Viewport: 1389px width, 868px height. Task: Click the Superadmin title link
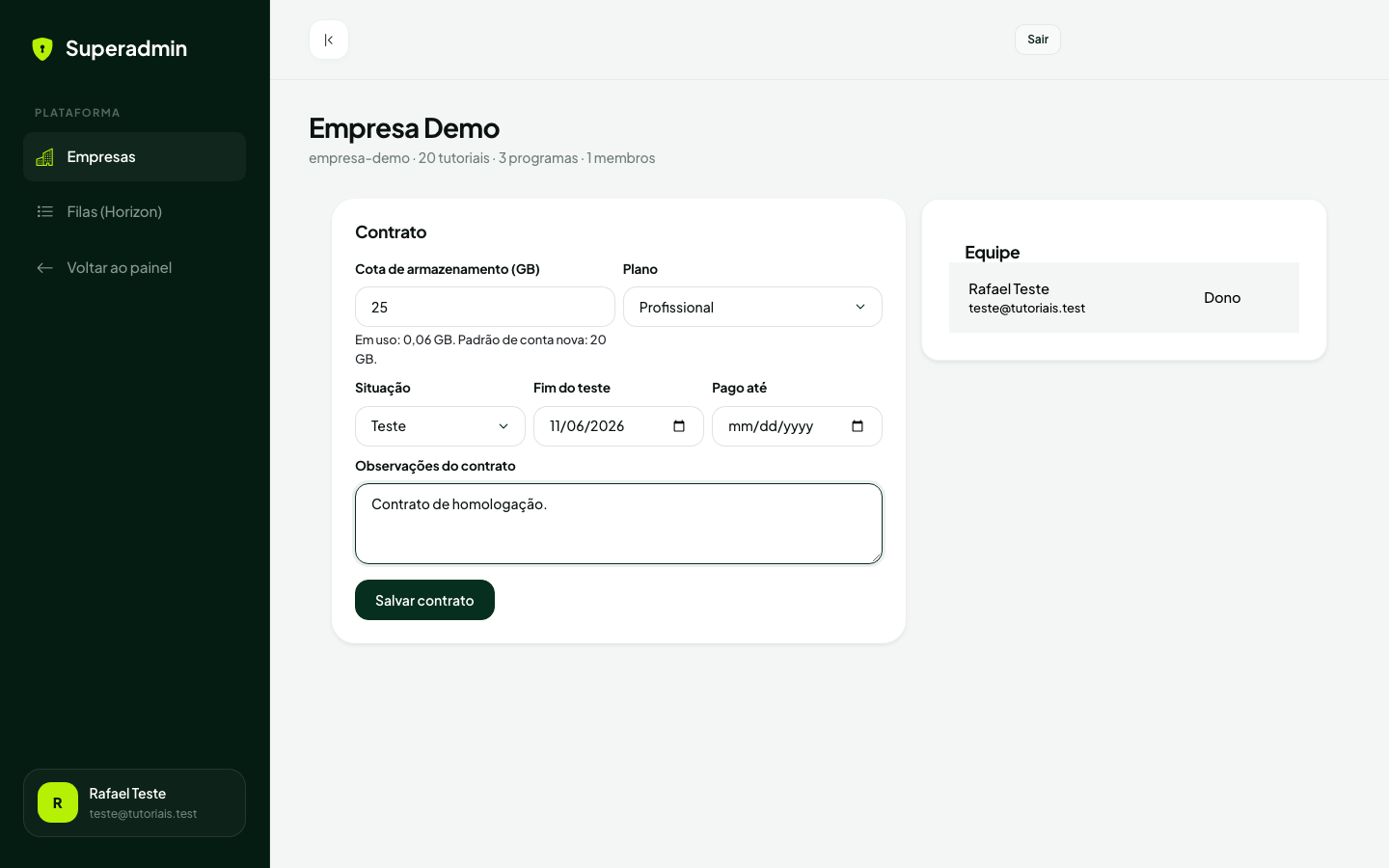pyautogui.click(x=126, y=49)
